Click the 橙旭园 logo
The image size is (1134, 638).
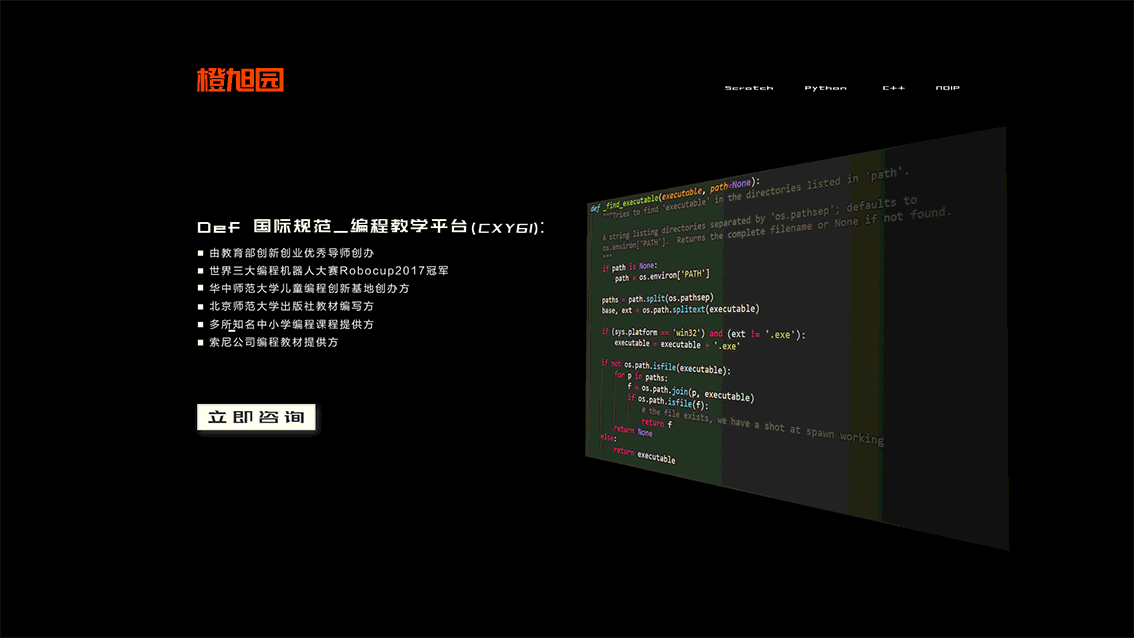tap(240, 79)
